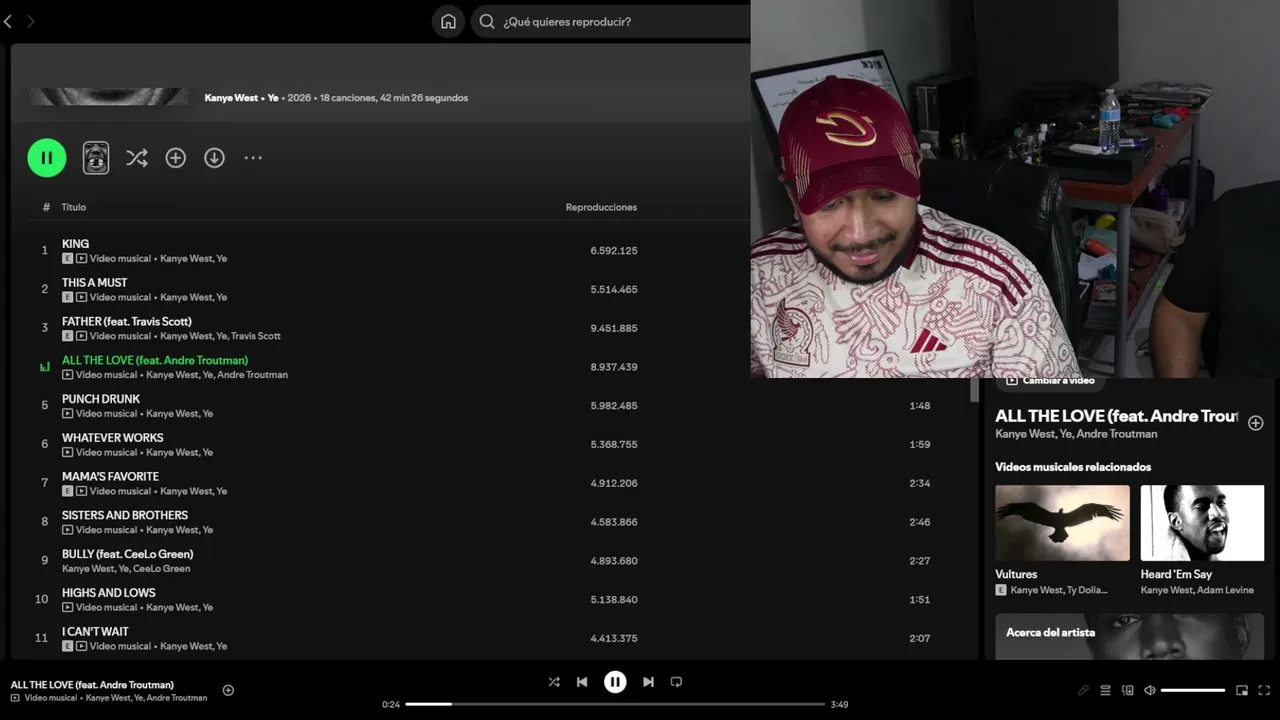Open the miniplayer icon
Screen dimensions: 1280x720
point(1242,690)
